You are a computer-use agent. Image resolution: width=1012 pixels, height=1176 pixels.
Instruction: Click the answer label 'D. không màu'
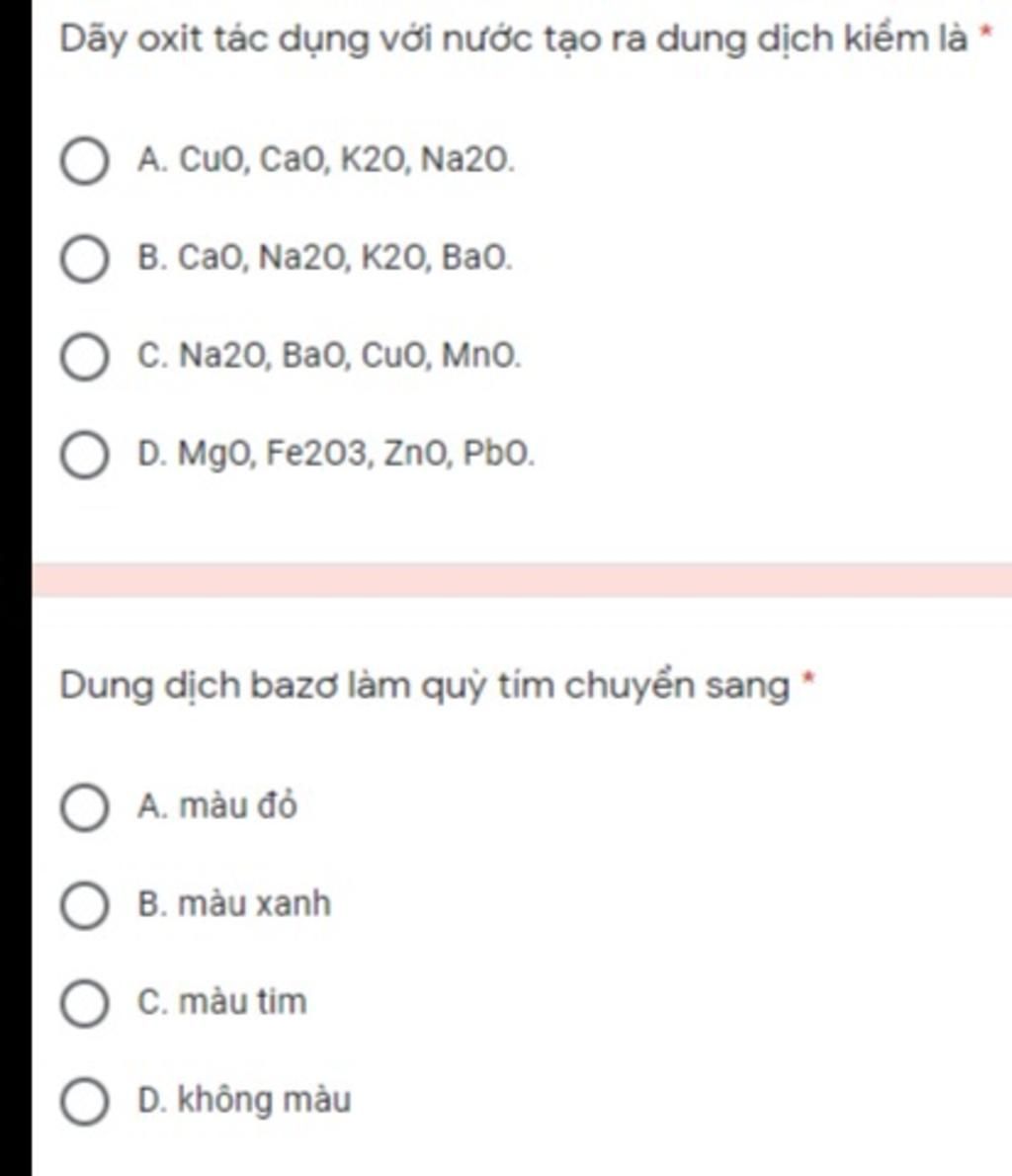point(244,1100)
